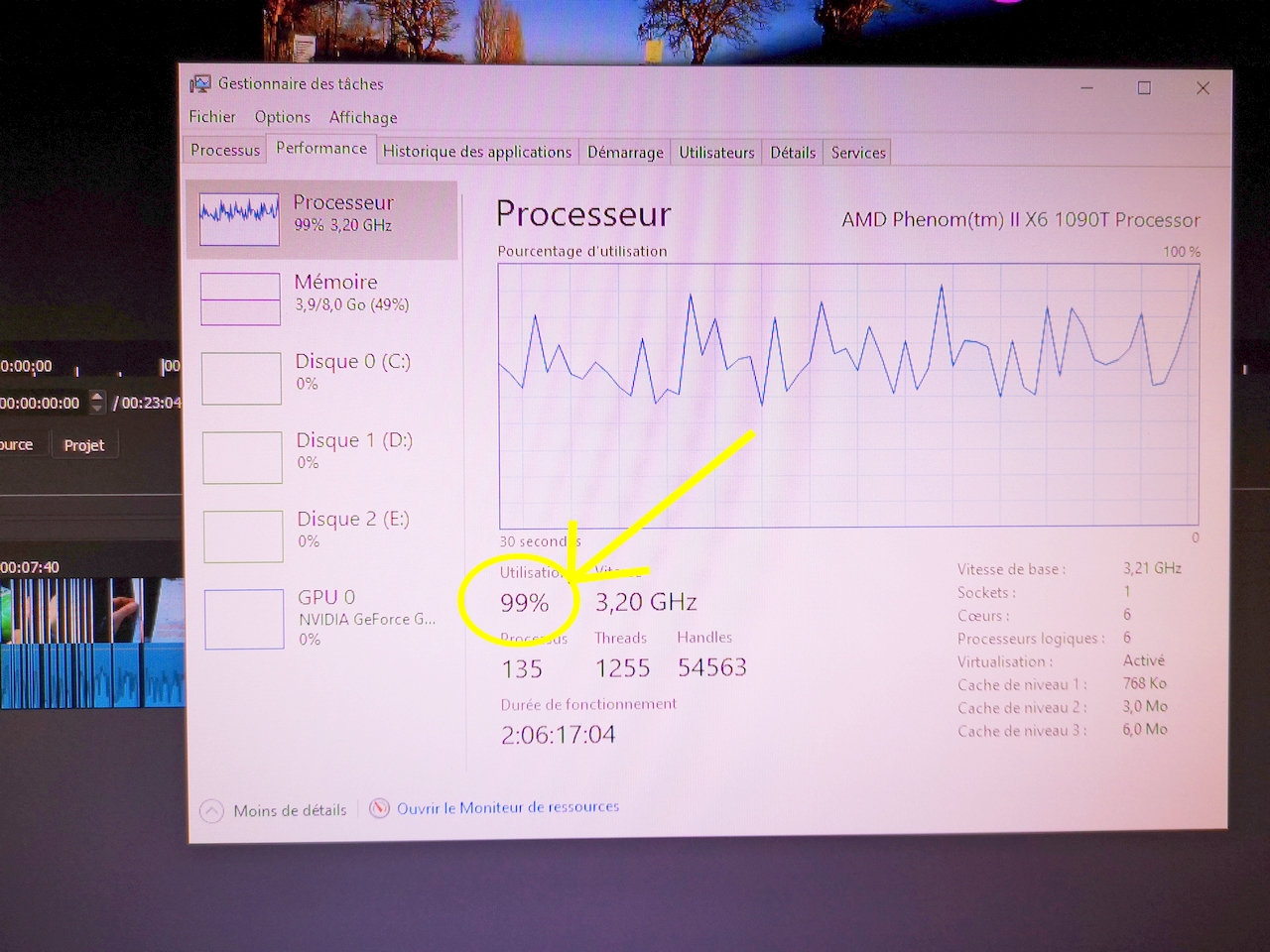The width and height of the screenshot is (1270, 952).
Task: Select Disque 1 (D:) graph icon
Action: click(242, 457)
